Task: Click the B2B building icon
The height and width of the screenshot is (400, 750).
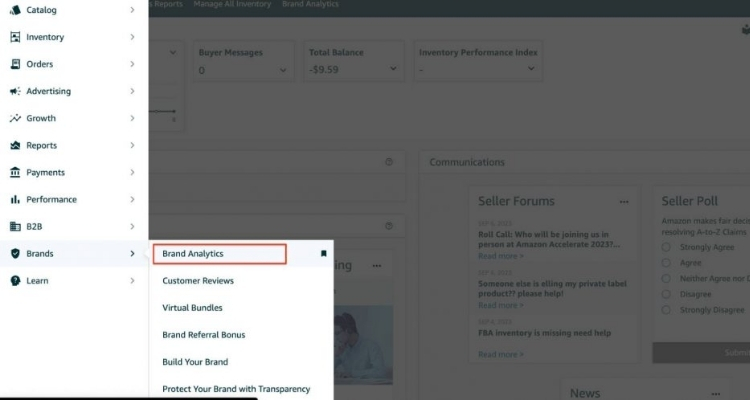Action: click(x=15, y=226)
